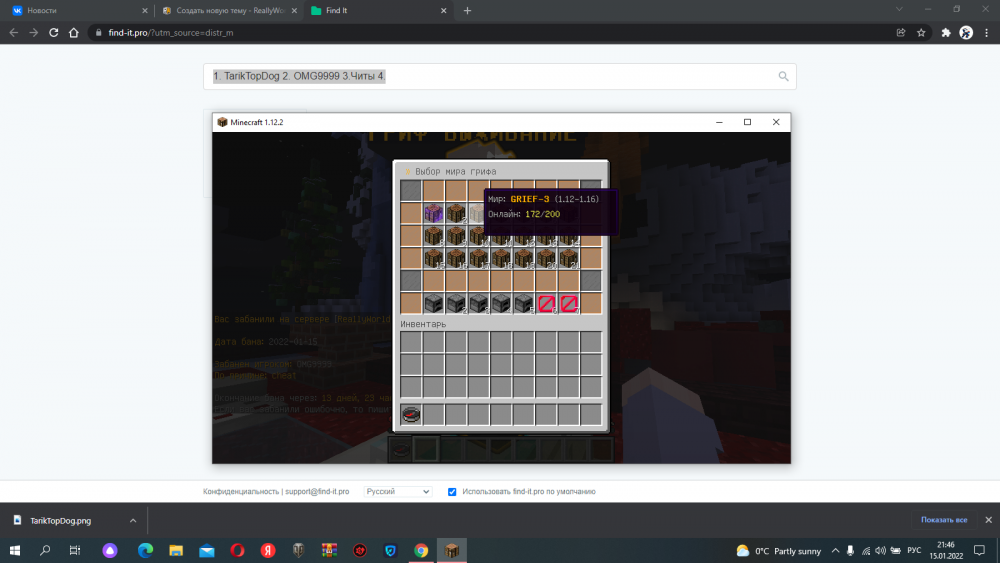Choose the crafting table numbered 21
1000x563 pixels.
(569, 258)
